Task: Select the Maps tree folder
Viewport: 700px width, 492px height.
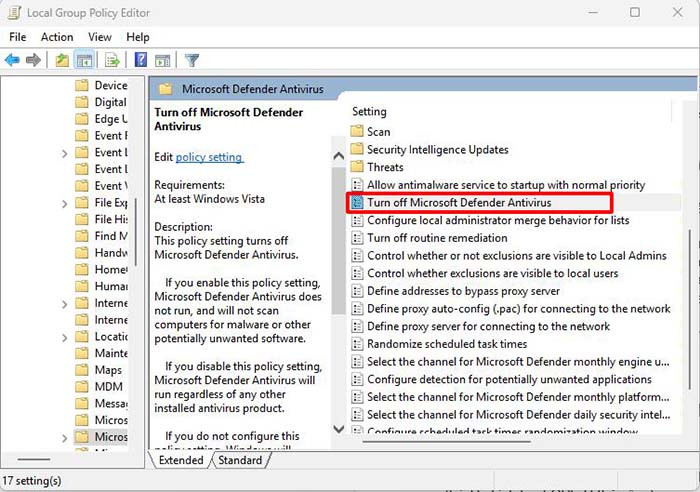Action: pos(98,370)
